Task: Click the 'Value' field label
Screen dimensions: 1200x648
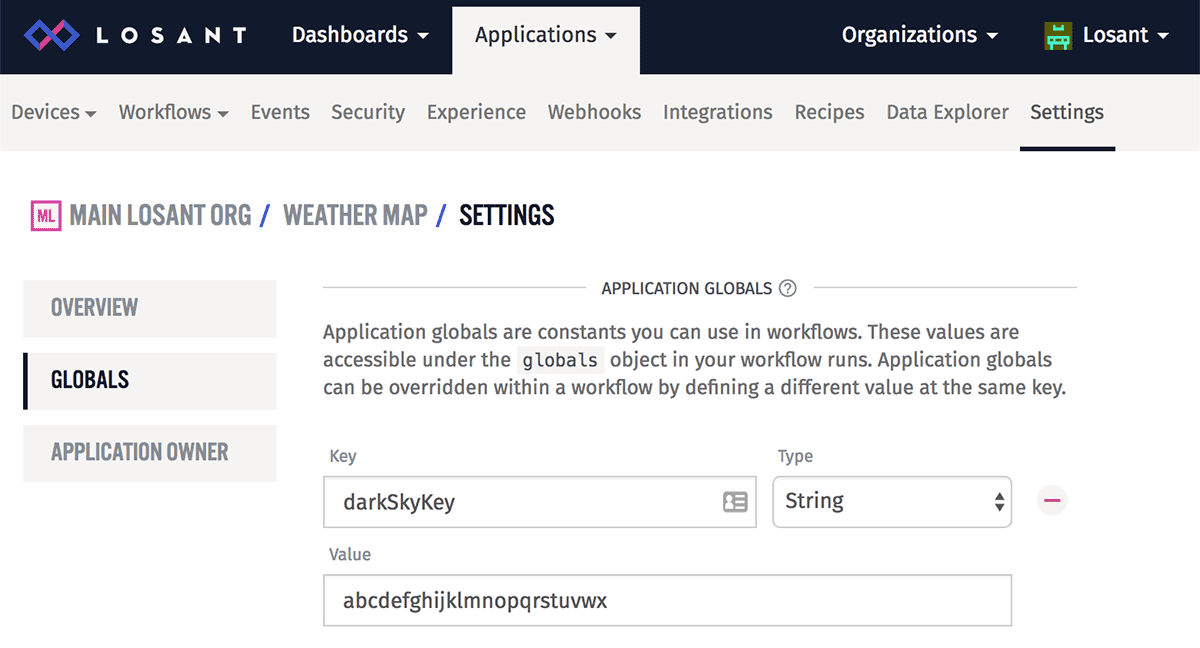Action: tap(350, 554)
